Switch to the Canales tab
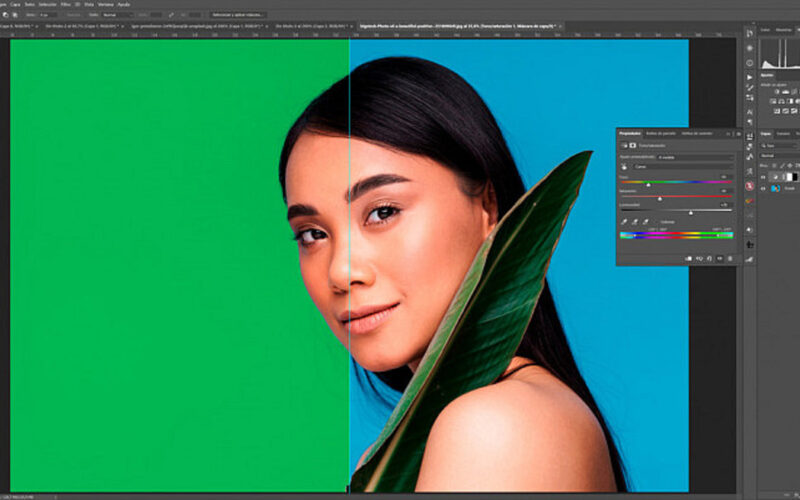This screenshot has width=800, height=500. click(x=783, y=134)
